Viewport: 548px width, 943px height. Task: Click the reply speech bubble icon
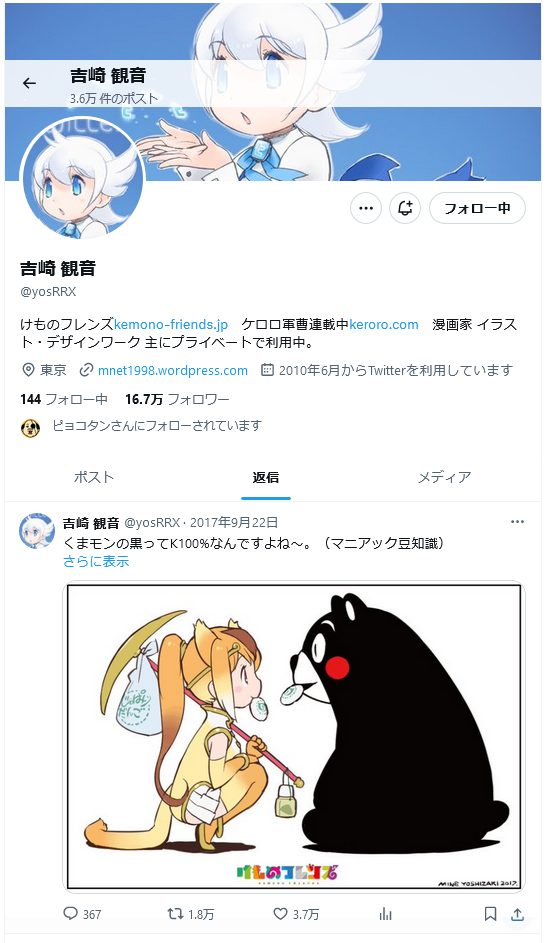70,914
